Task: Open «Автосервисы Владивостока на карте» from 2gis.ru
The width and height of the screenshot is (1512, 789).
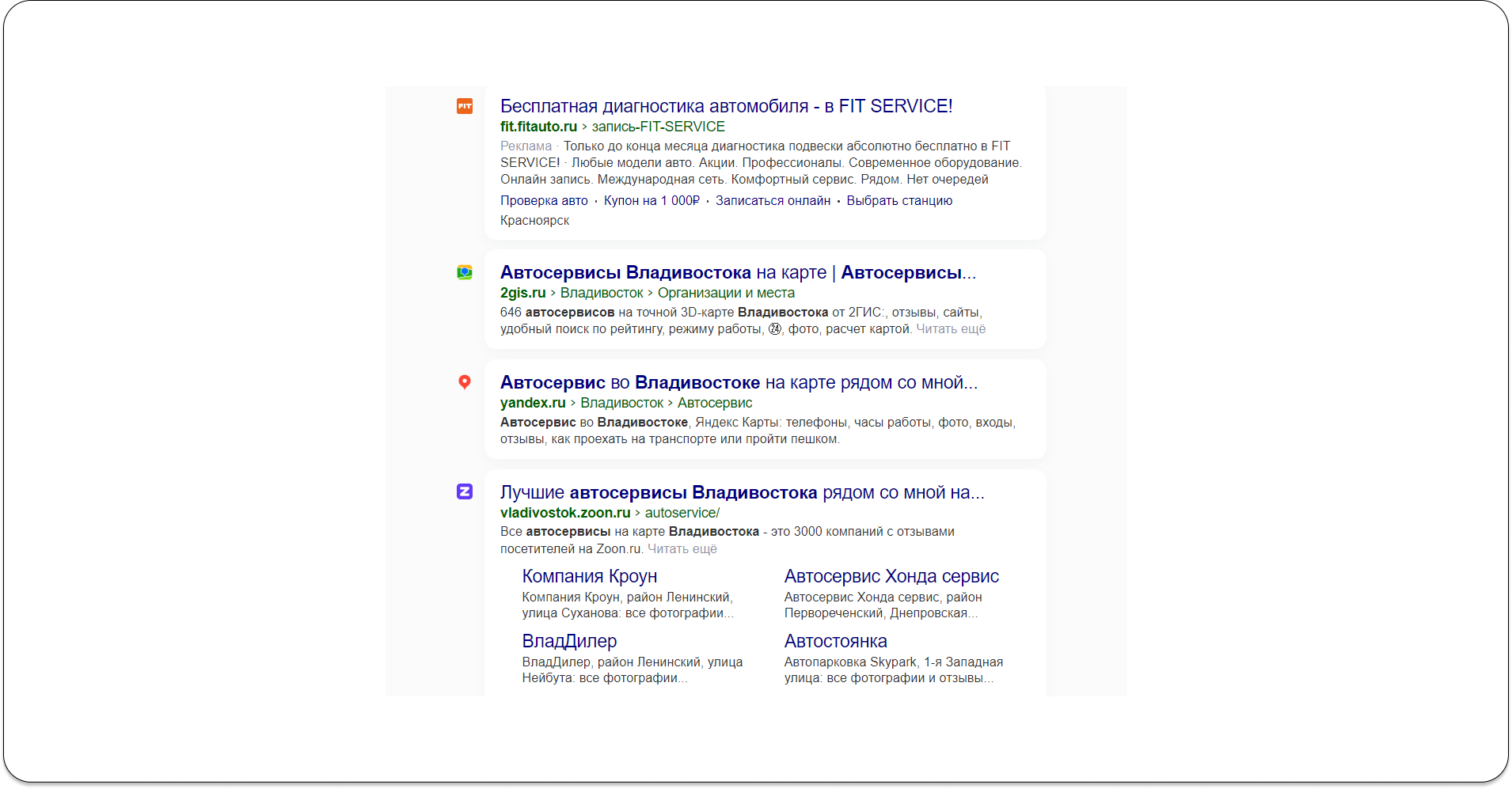Action: pyautogui.click(x=738, y=271)
